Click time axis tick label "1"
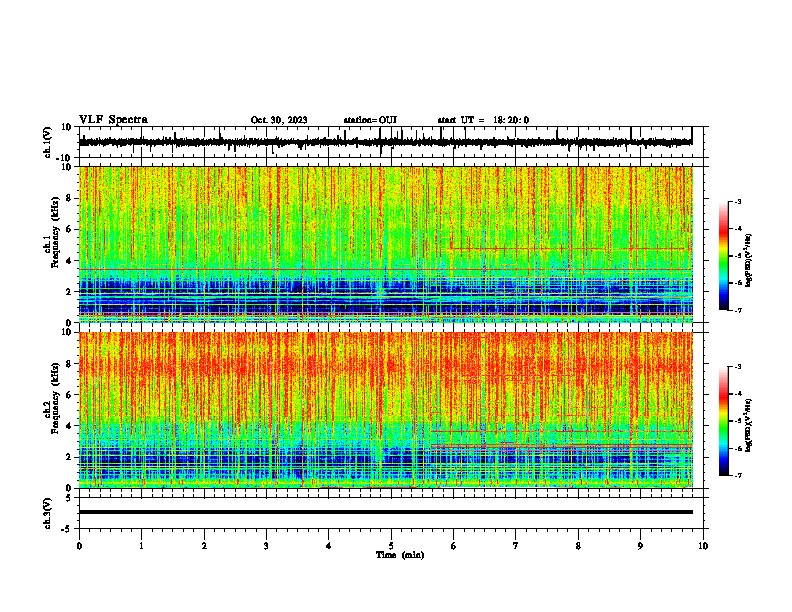The height and width of the screenshot is (612, 792). 141,546
